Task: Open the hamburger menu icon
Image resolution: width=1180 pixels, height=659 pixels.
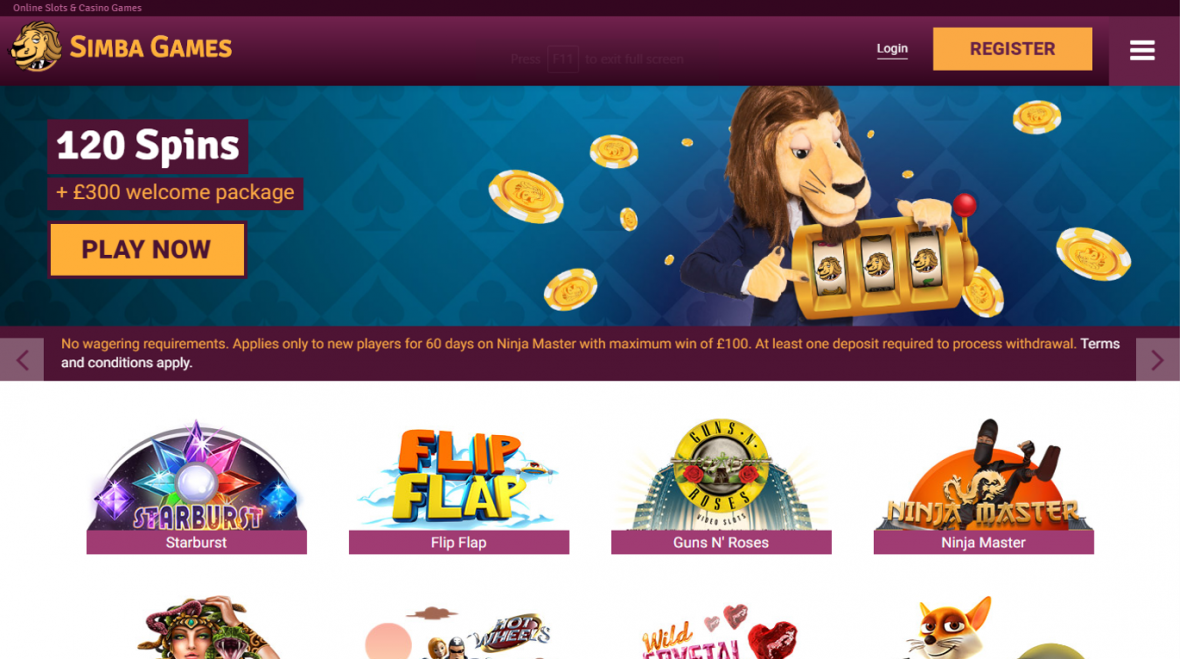Action: (1142, 50)
